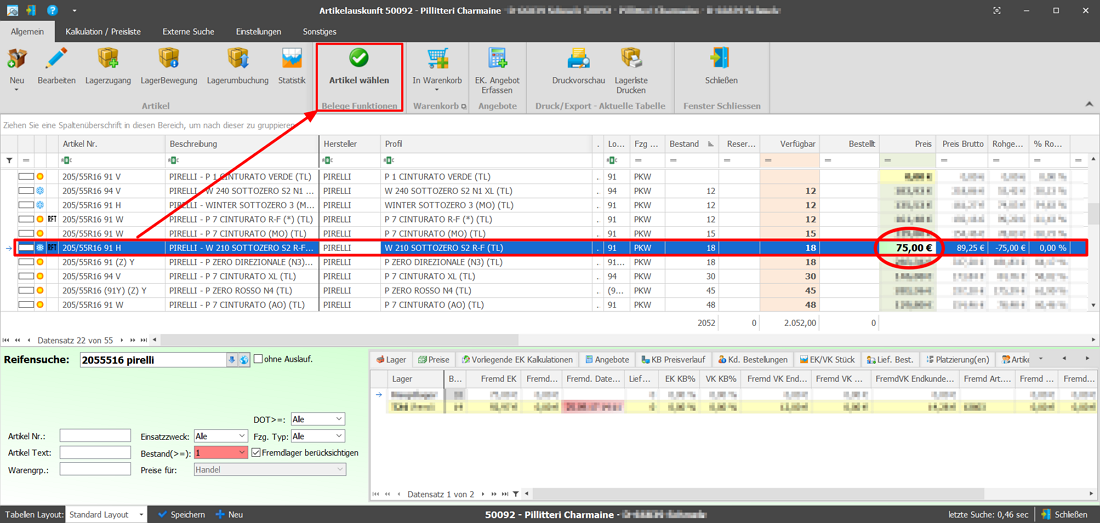This screenshot has height=523, width=1100.
Task: Open the Einstellungen ribbon tab
Action: (x=259, y=32)
